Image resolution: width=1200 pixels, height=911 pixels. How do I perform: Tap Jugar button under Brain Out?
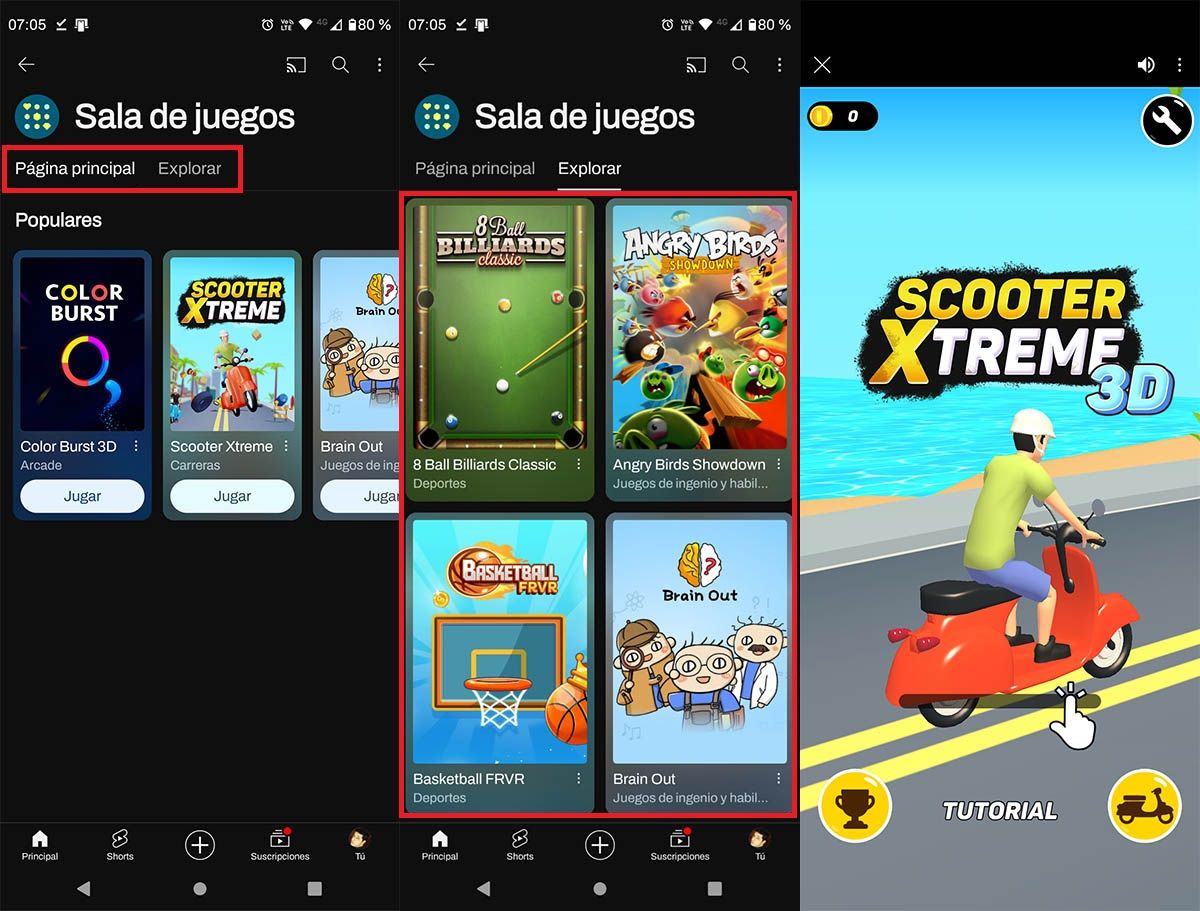coord(360,496)
